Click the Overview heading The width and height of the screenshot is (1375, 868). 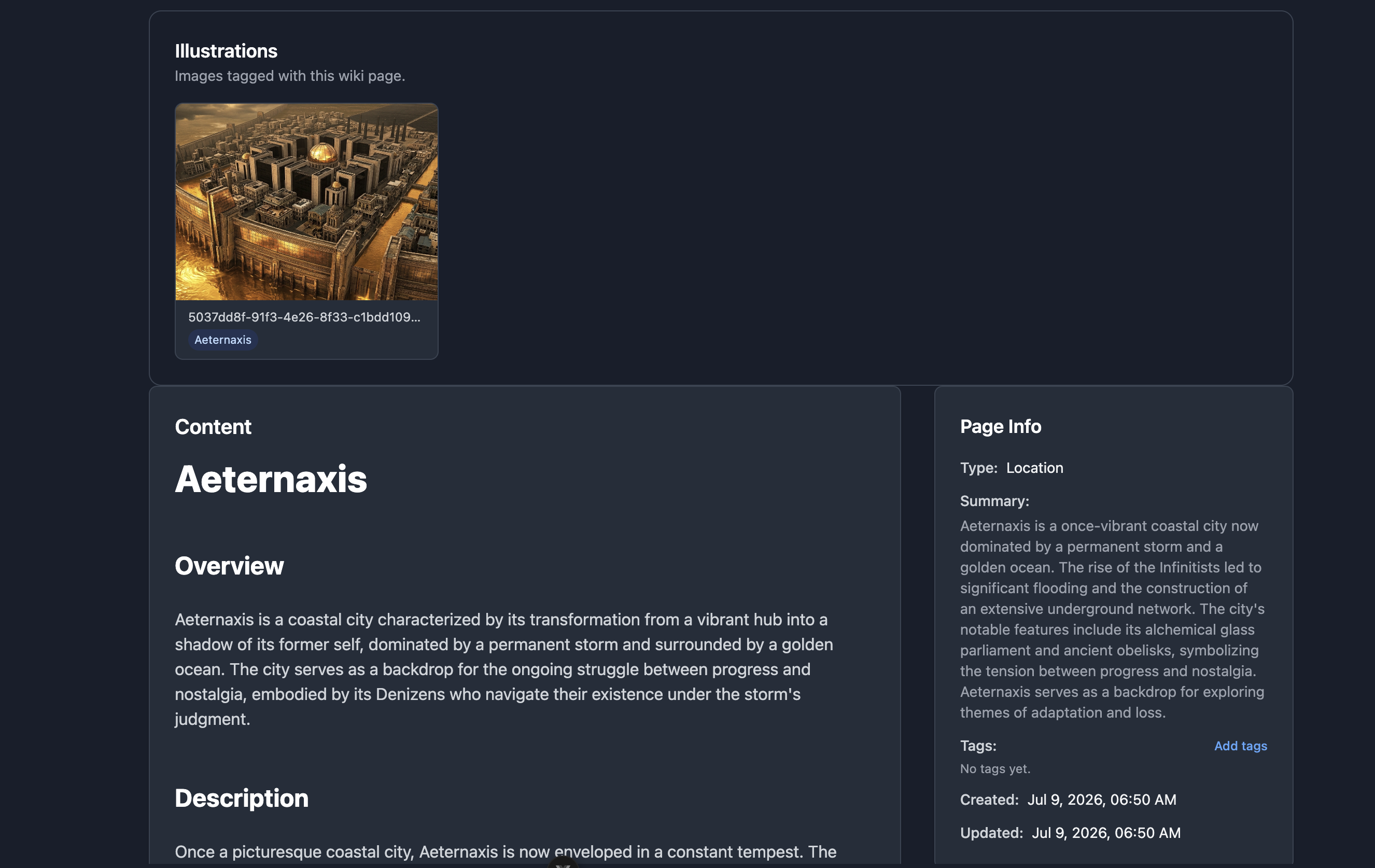pyautogui.click(x=230, y=566)
